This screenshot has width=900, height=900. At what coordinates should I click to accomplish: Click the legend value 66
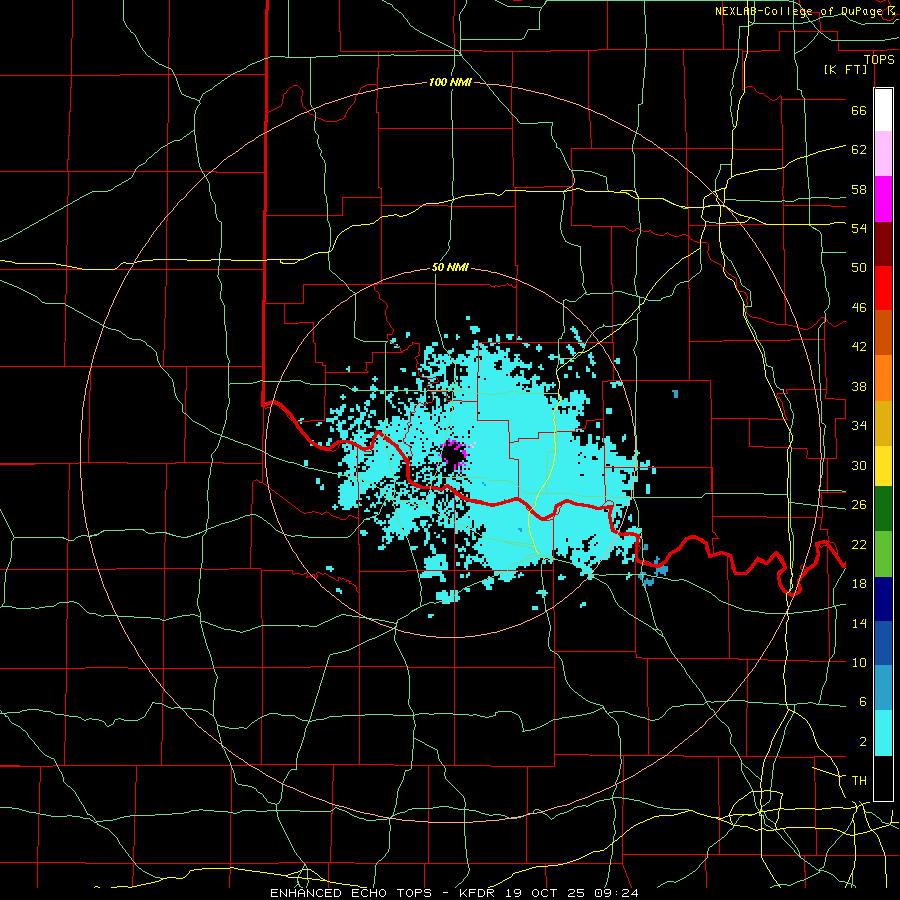click(x=859, y=110)
